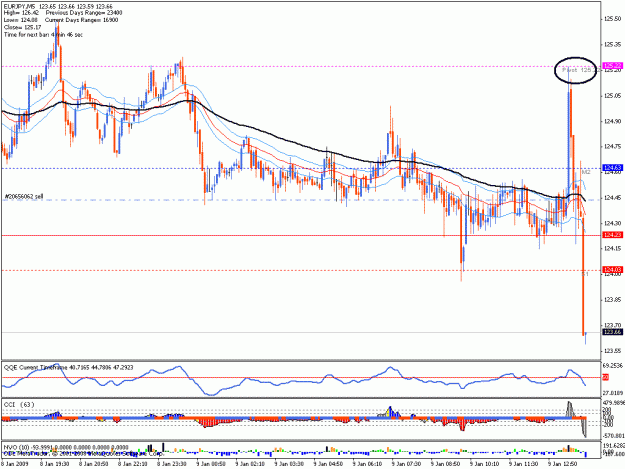Click the 69.2536 QQE scale value
The width and height of the screenshot is (625, 469).
tap(613, 365)
